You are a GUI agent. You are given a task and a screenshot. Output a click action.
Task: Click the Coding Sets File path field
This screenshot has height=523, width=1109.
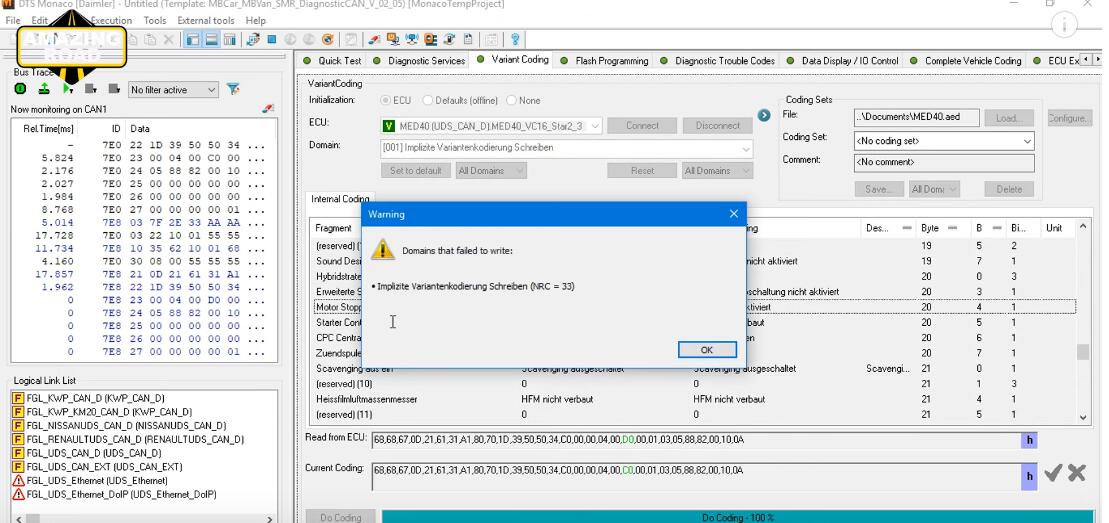pyautogui.click(x=917, y=117)
